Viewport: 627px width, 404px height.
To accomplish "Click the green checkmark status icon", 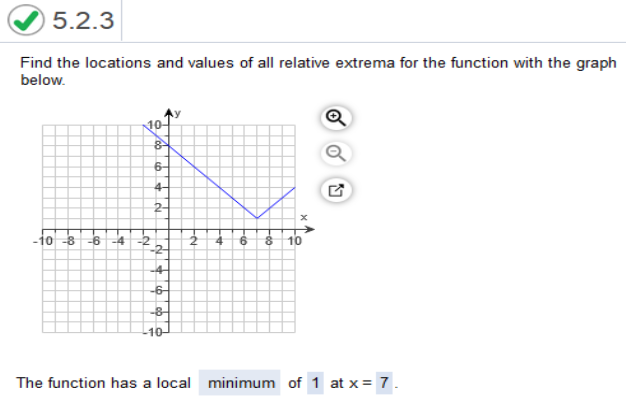I will click(x=26, y=20).
